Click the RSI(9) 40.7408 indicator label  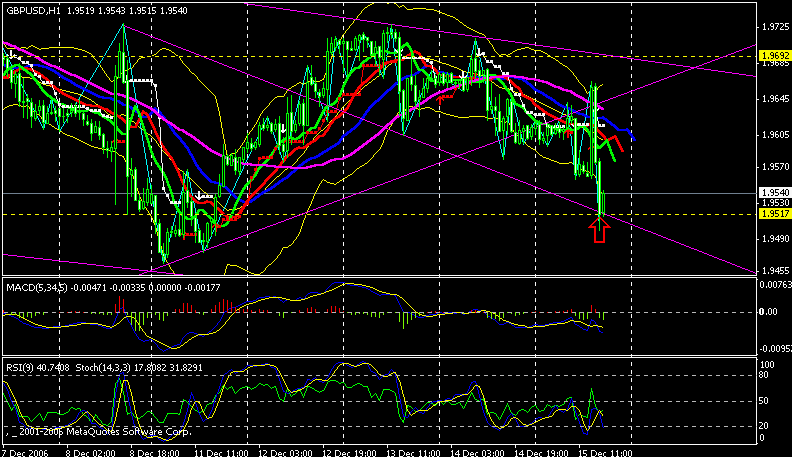pyautogui.click(x=38, y=368)
